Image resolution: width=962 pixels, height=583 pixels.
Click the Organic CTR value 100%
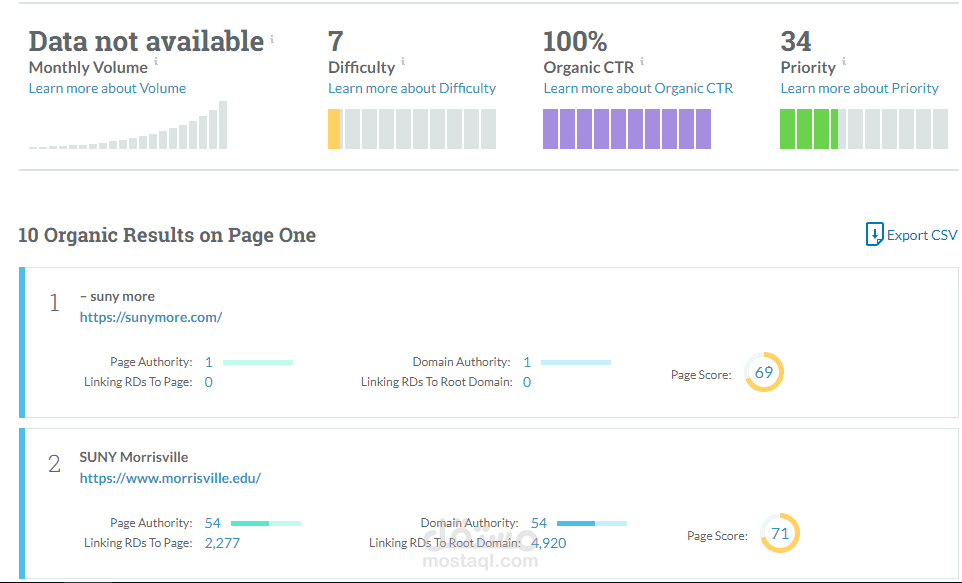point(575,41)
